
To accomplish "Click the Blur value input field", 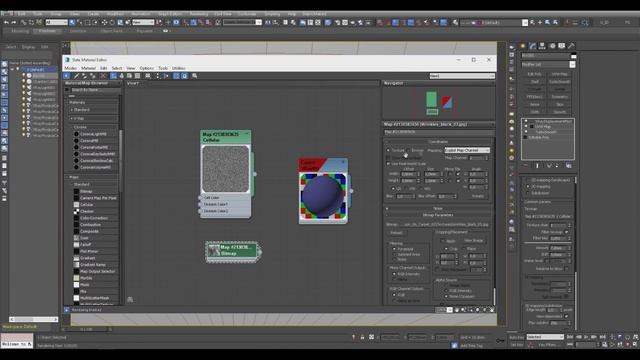I will 403,196.
